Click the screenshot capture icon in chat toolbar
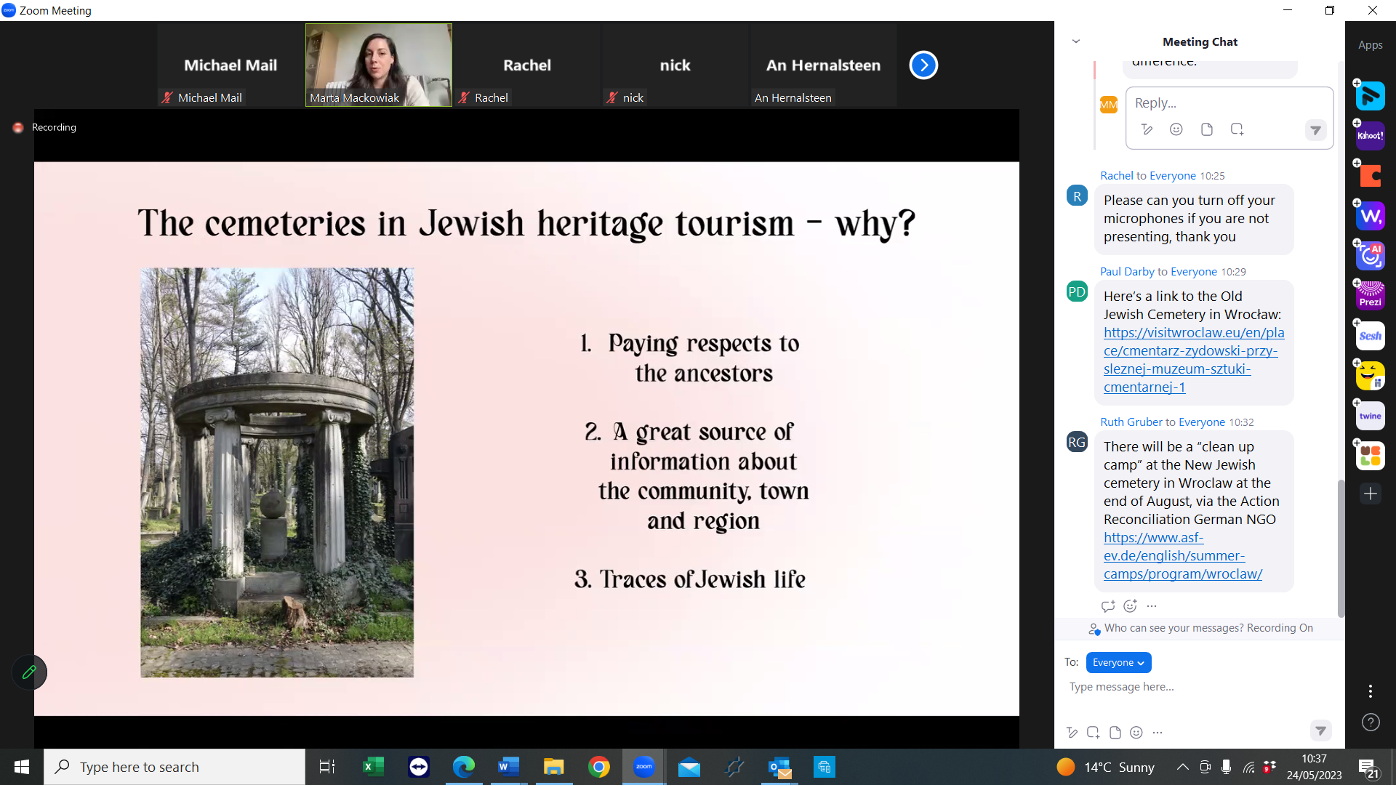 (x=1092, y=731)
